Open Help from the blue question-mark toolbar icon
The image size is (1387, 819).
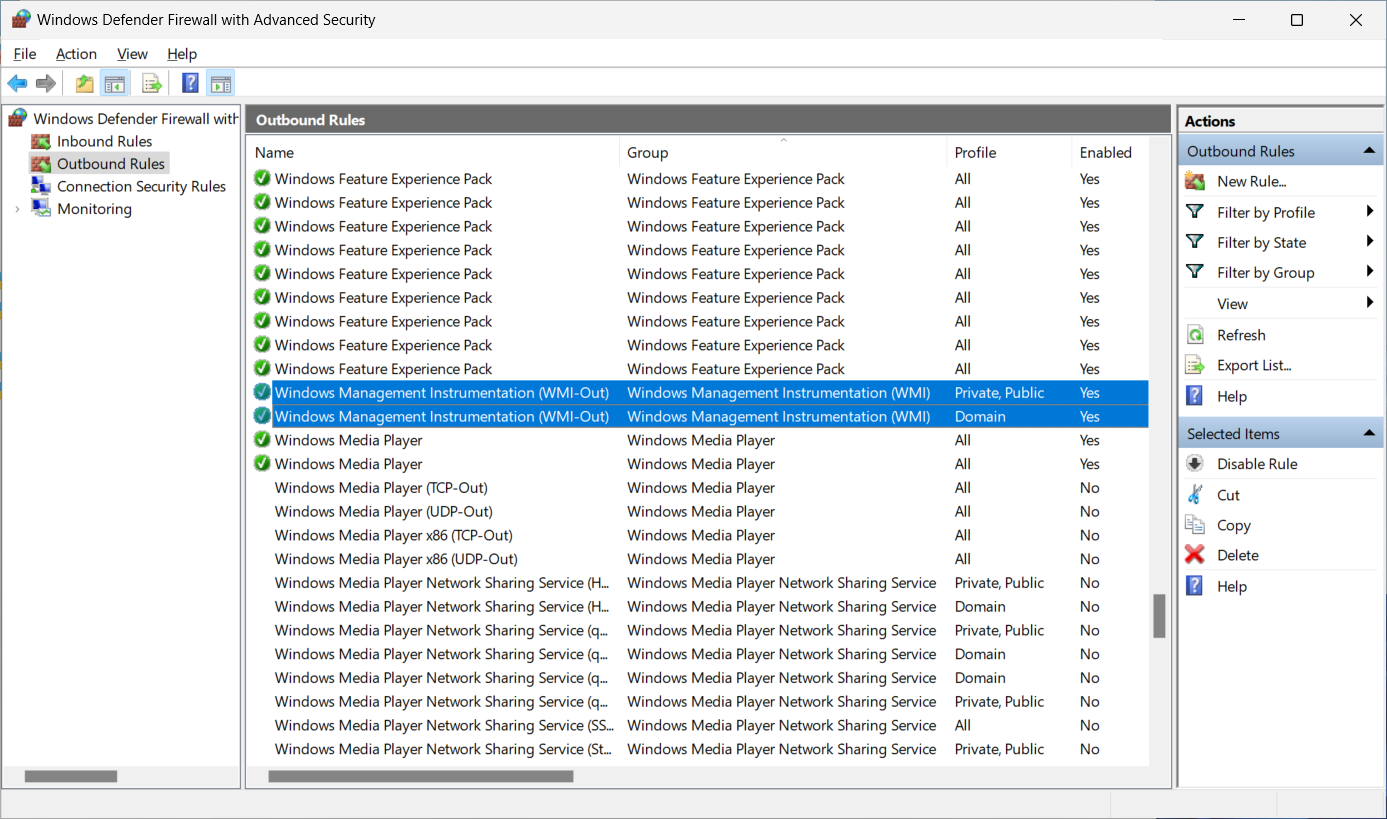point(190,84)
